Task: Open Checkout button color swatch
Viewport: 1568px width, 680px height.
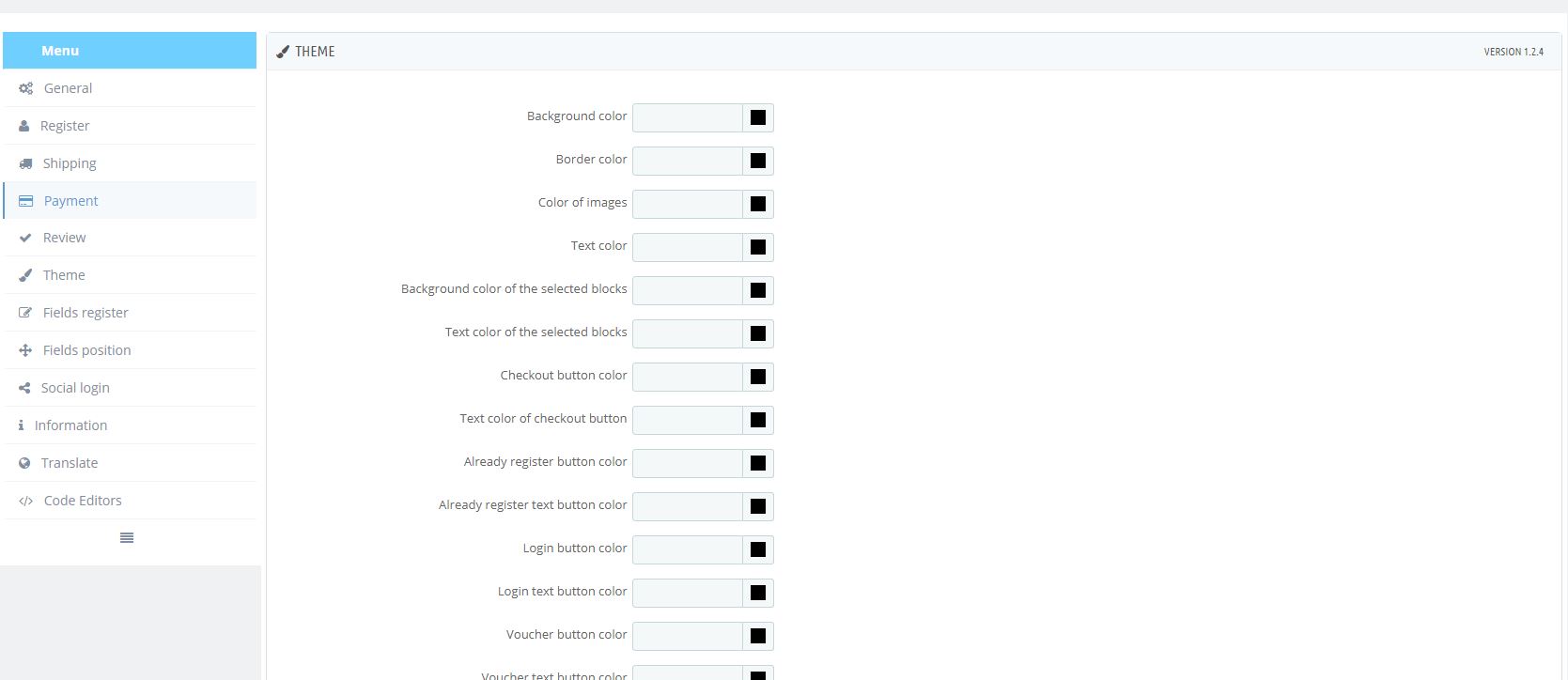Action: (758, 377)
